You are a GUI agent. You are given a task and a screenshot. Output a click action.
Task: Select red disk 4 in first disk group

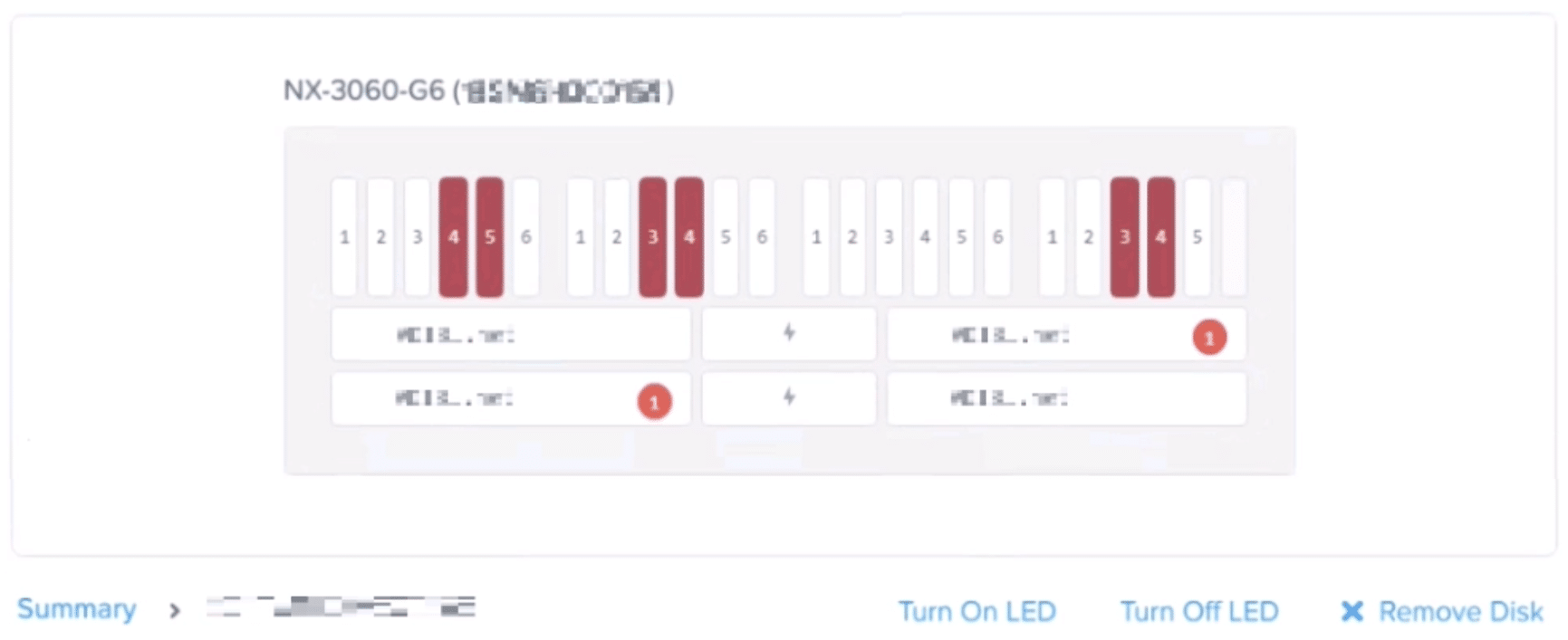pos(454,237)
